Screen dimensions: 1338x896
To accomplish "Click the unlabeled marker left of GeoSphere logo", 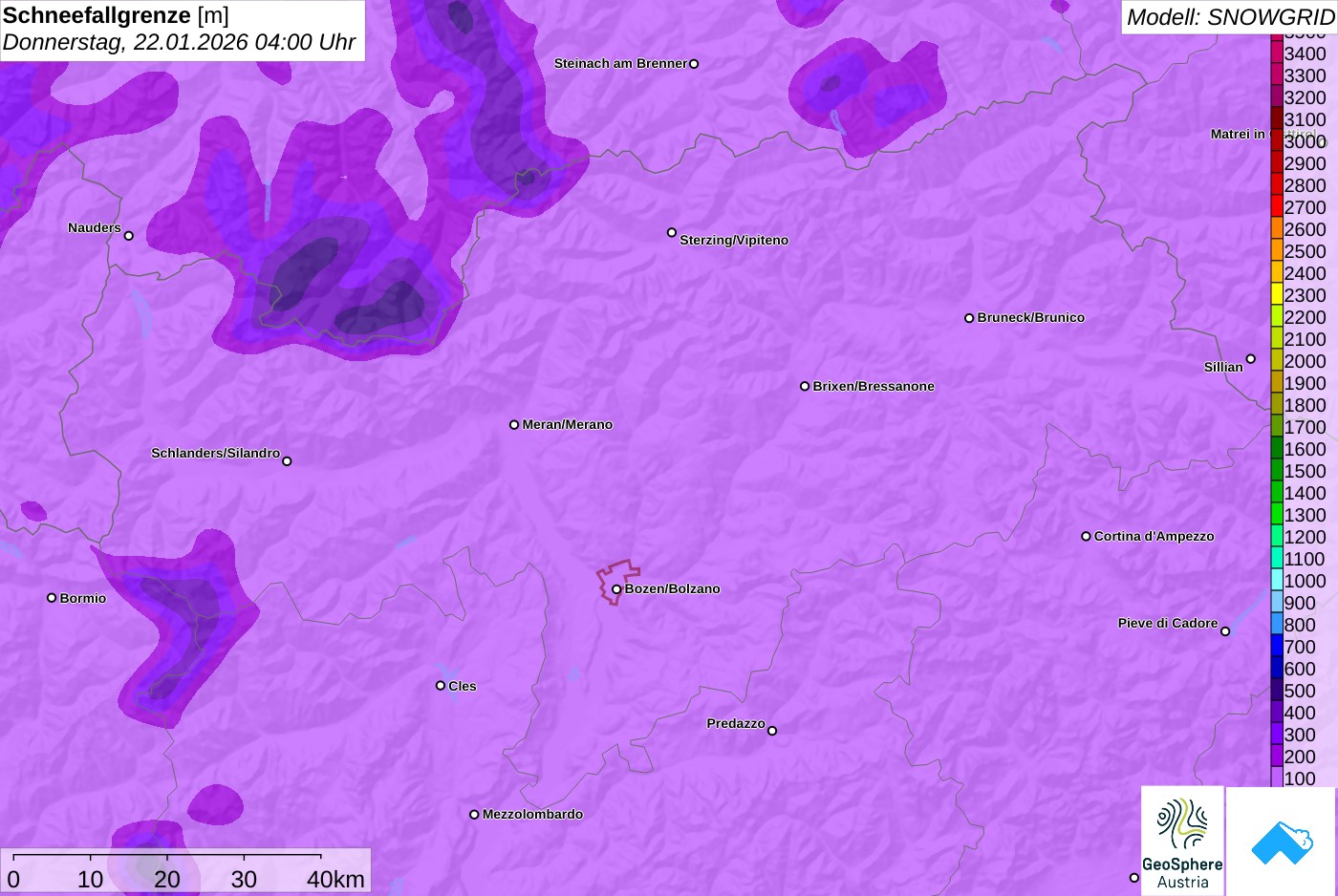I will 1134,878.
